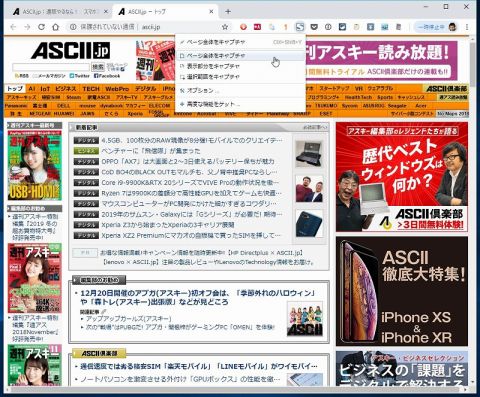Open the CoD BO4 BLACK OUT article

pyautogui.click(x=189, y=172)
